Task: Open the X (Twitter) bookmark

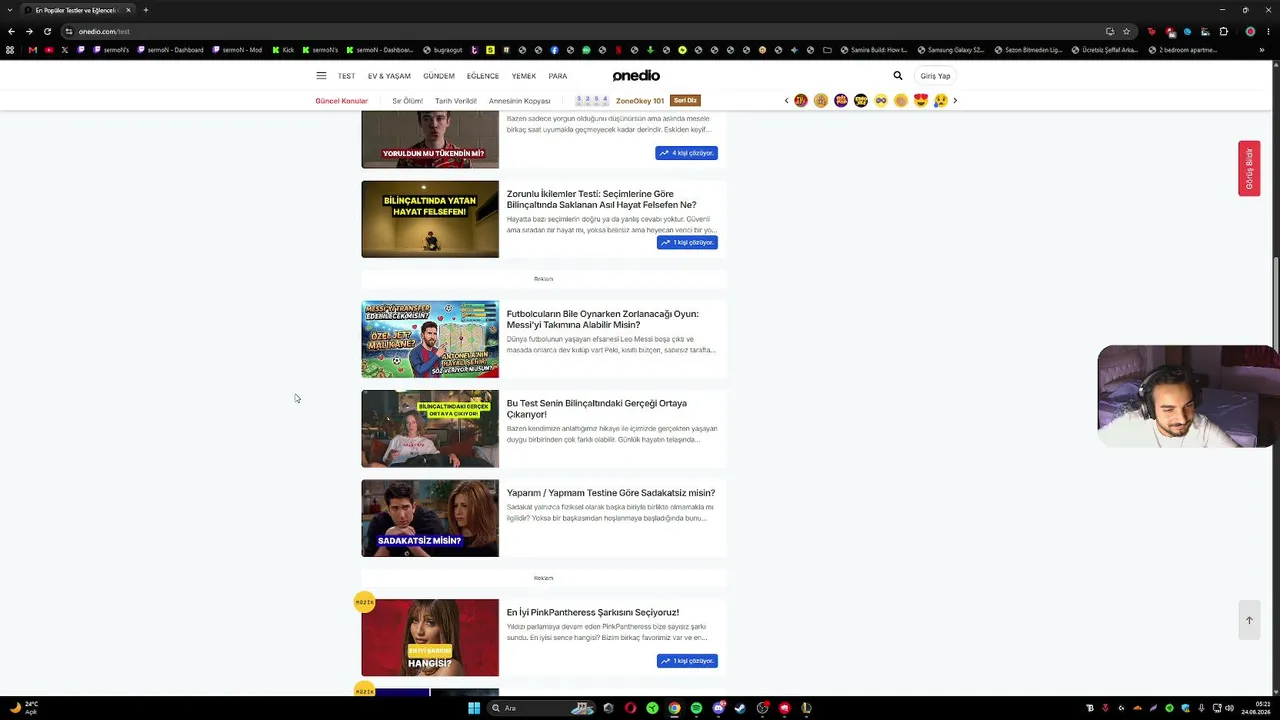Action: [64, 50]
